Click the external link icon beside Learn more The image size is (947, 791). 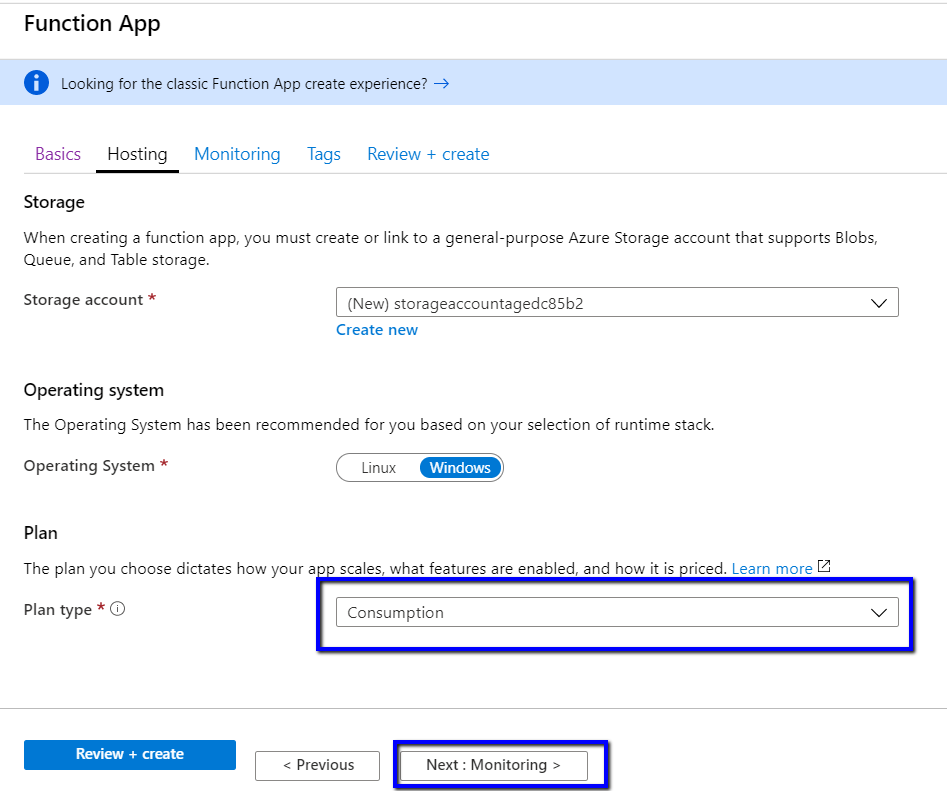pos(824,567)
